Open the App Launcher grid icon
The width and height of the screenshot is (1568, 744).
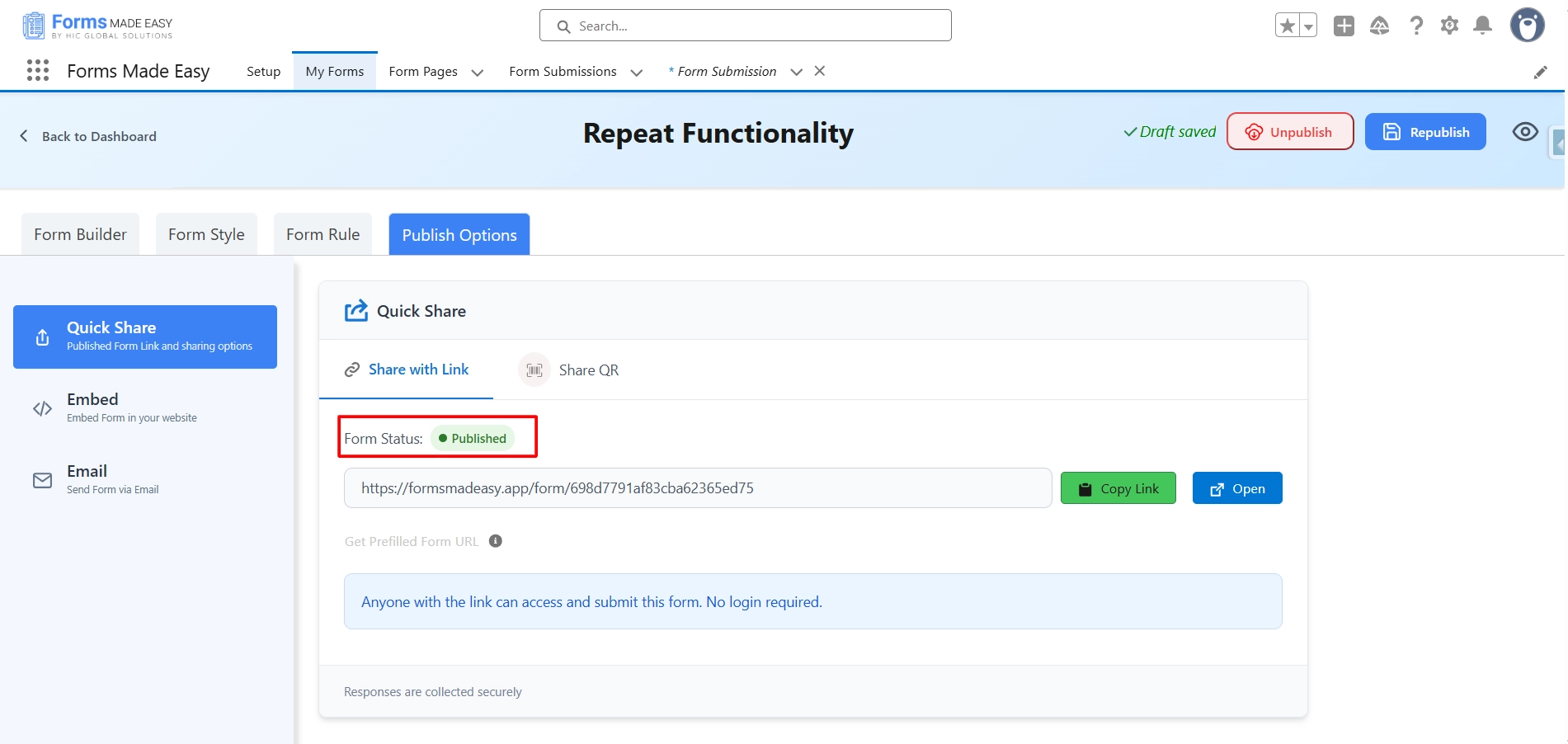coord(38,71)
